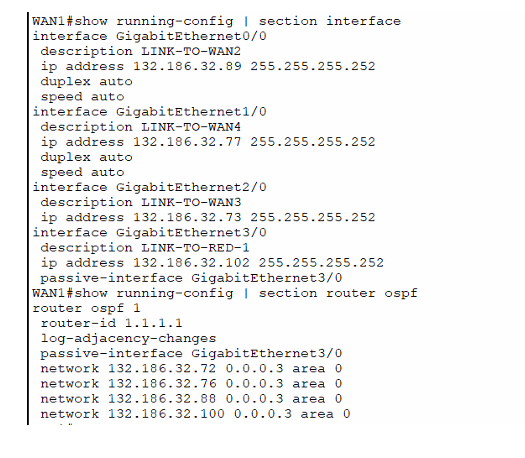Click 'section router ospf' command line
Viewport: 525px width, 458px height.
click(x=225, y=294)
